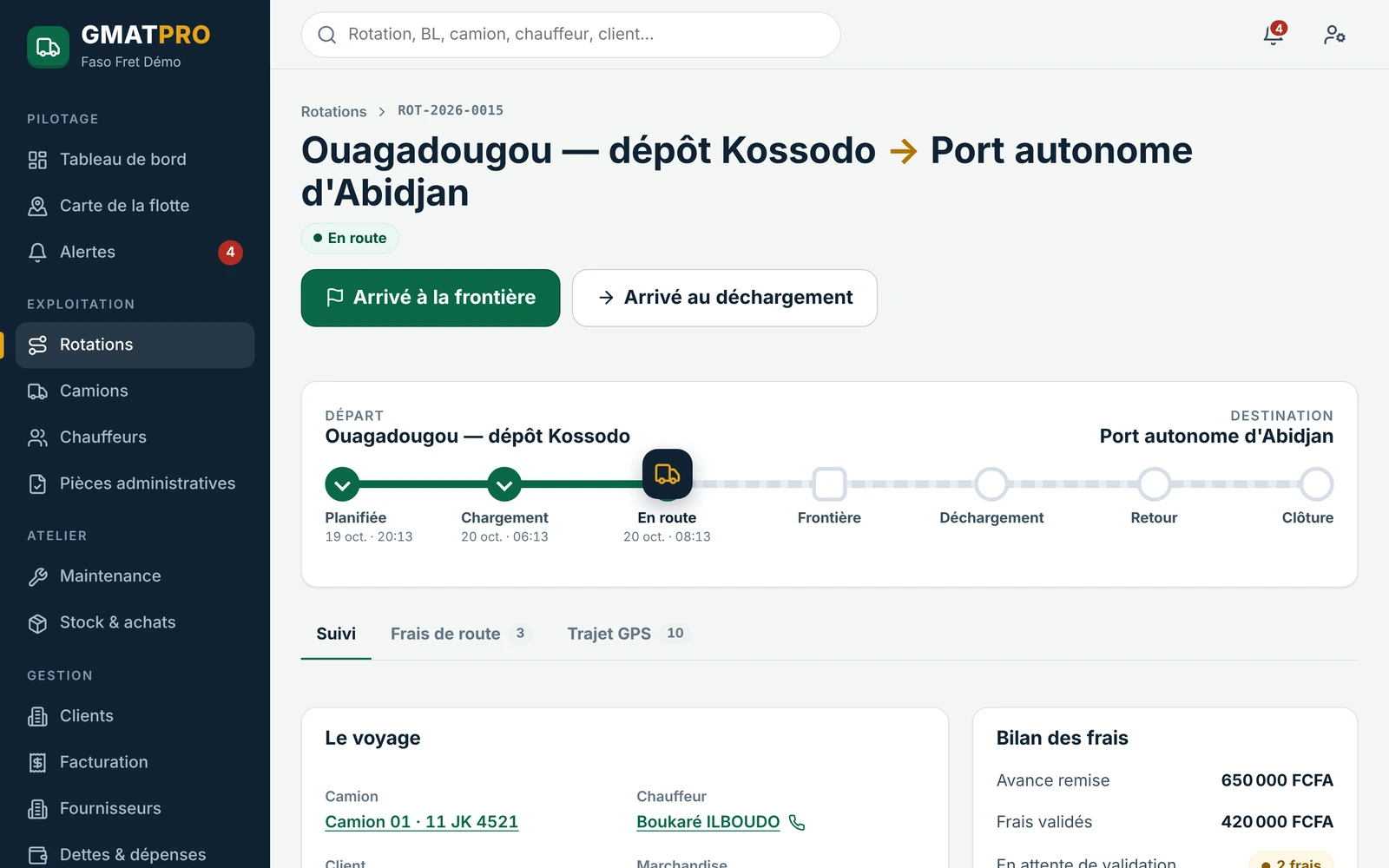Click the Déchargement step marker
This screenshot has height=868, width=1389.
point(991,484)
